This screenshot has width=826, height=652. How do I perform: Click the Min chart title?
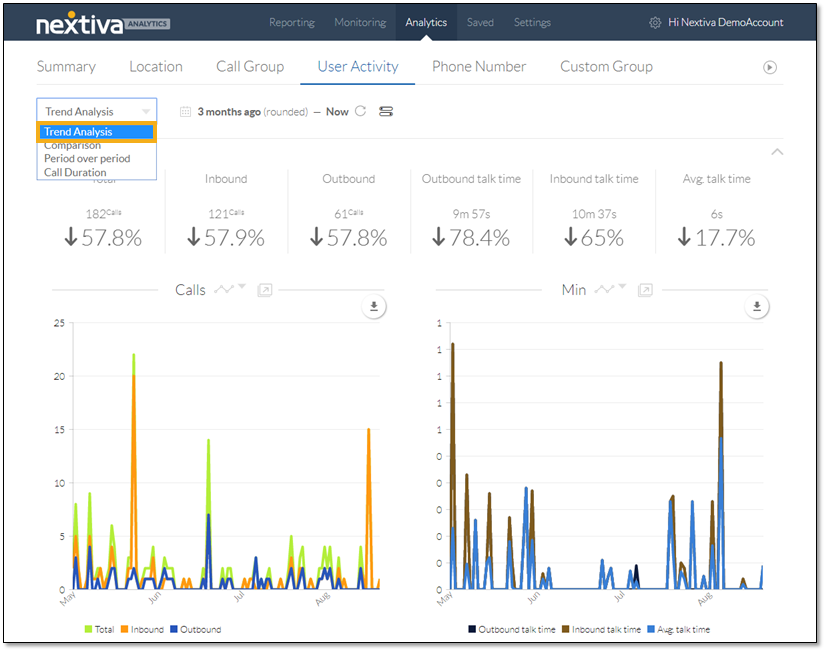(x=574, y=290)
